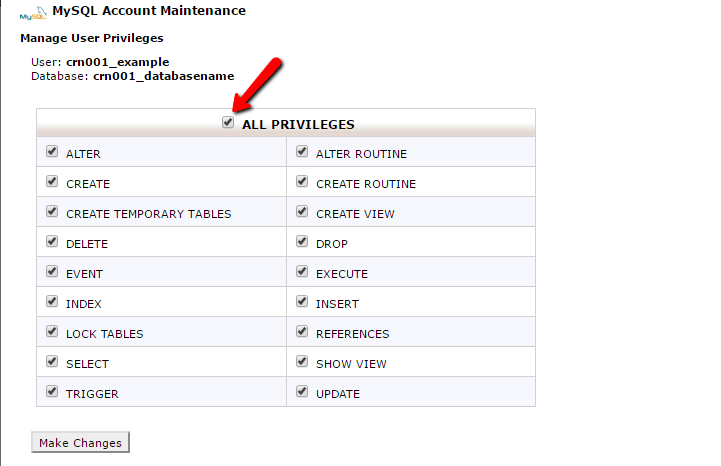This screenshot has width=721, height=466.
Task: Uncheck the DROP privilege checkbox
Action: tap(302, 242)
